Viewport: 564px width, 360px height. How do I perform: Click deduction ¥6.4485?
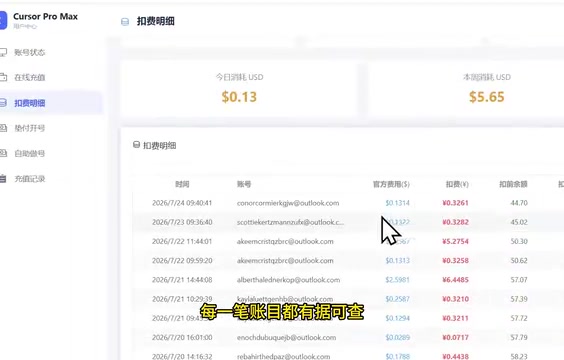455,280
